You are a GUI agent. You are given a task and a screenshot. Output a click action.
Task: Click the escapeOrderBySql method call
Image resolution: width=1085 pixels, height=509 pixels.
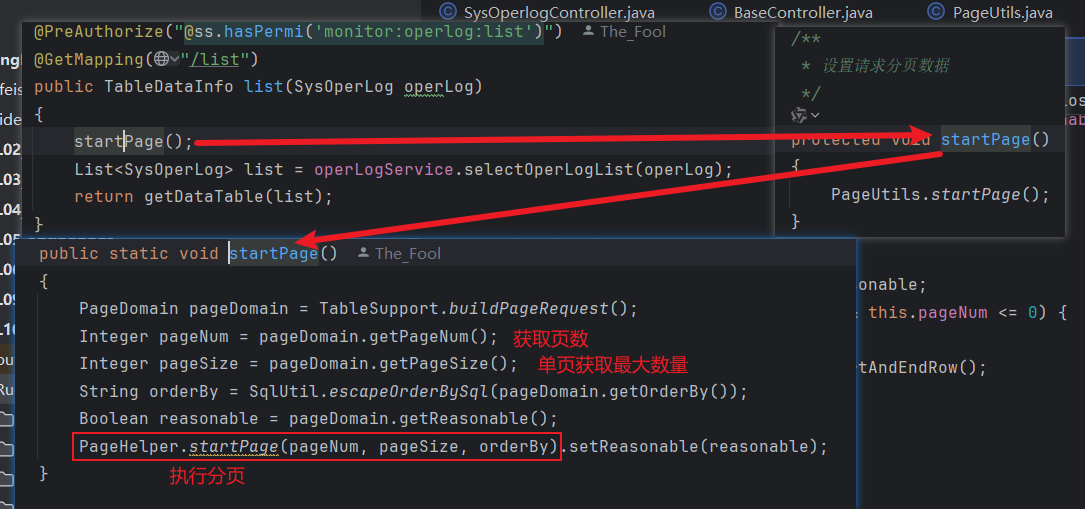click(x=408, y=391)
